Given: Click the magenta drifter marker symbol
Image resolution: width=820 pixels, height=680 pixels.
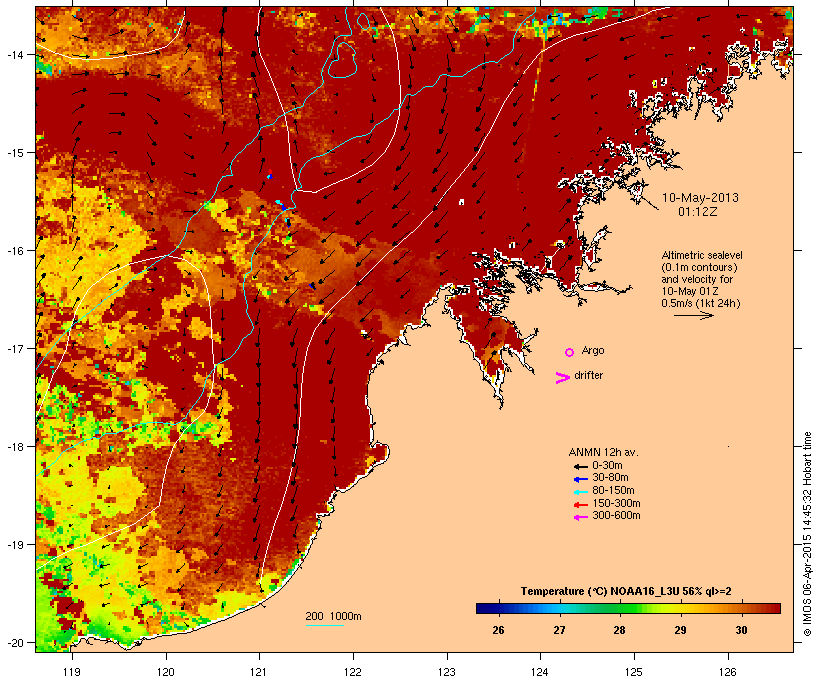Looking at the screenshot, I should 562,378.
